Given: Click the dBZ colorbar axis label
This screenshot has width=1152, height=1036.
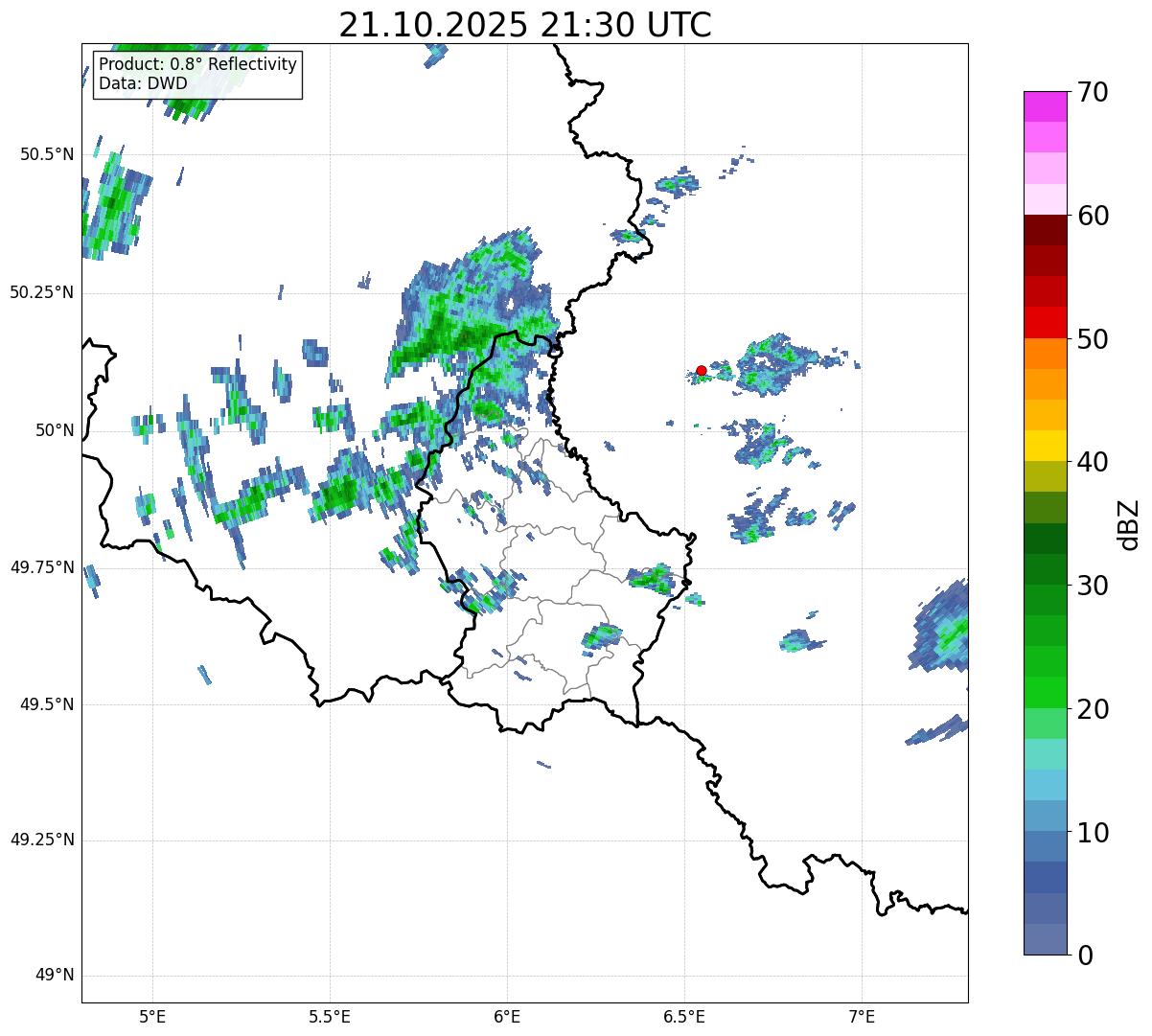Looking at the screenshot, I should [1129, 524].
